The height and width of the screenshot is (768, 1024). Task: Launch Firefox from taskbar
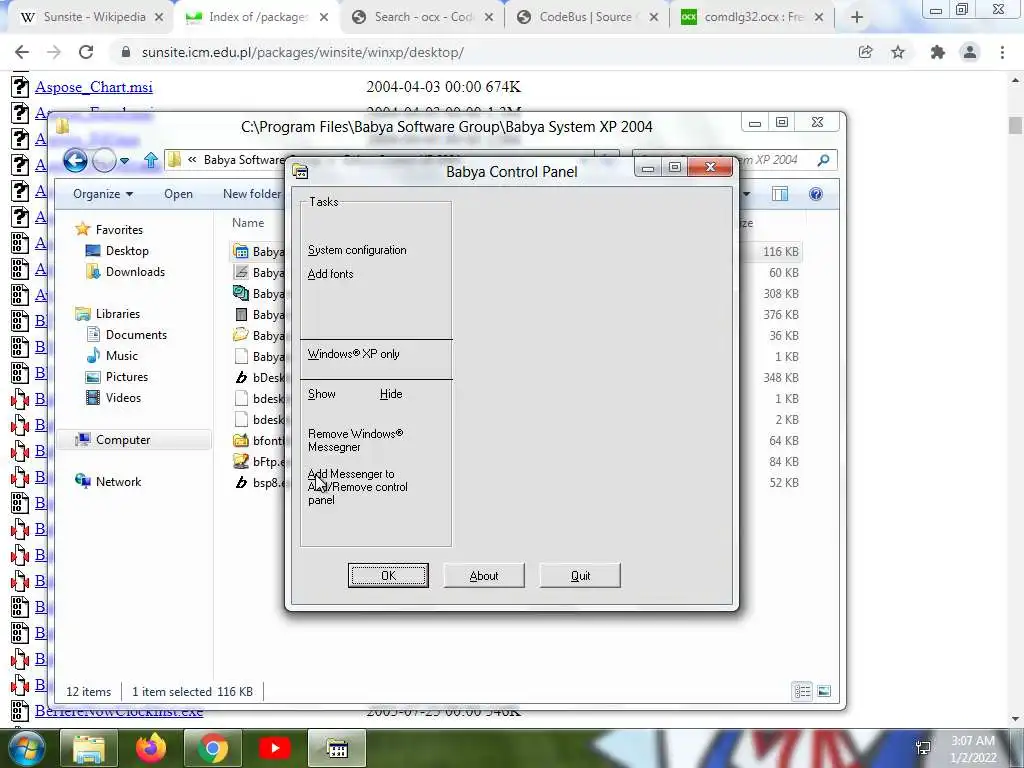point(150,748)
